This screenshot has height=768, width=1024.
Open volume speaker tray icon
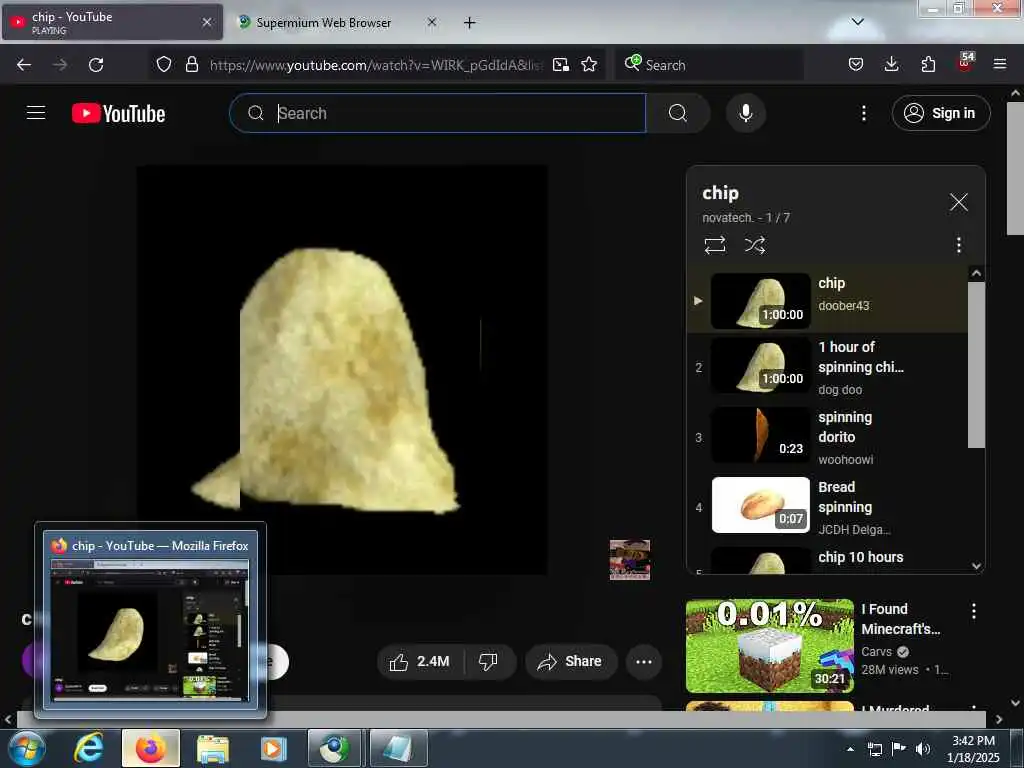tap(923, 749)
